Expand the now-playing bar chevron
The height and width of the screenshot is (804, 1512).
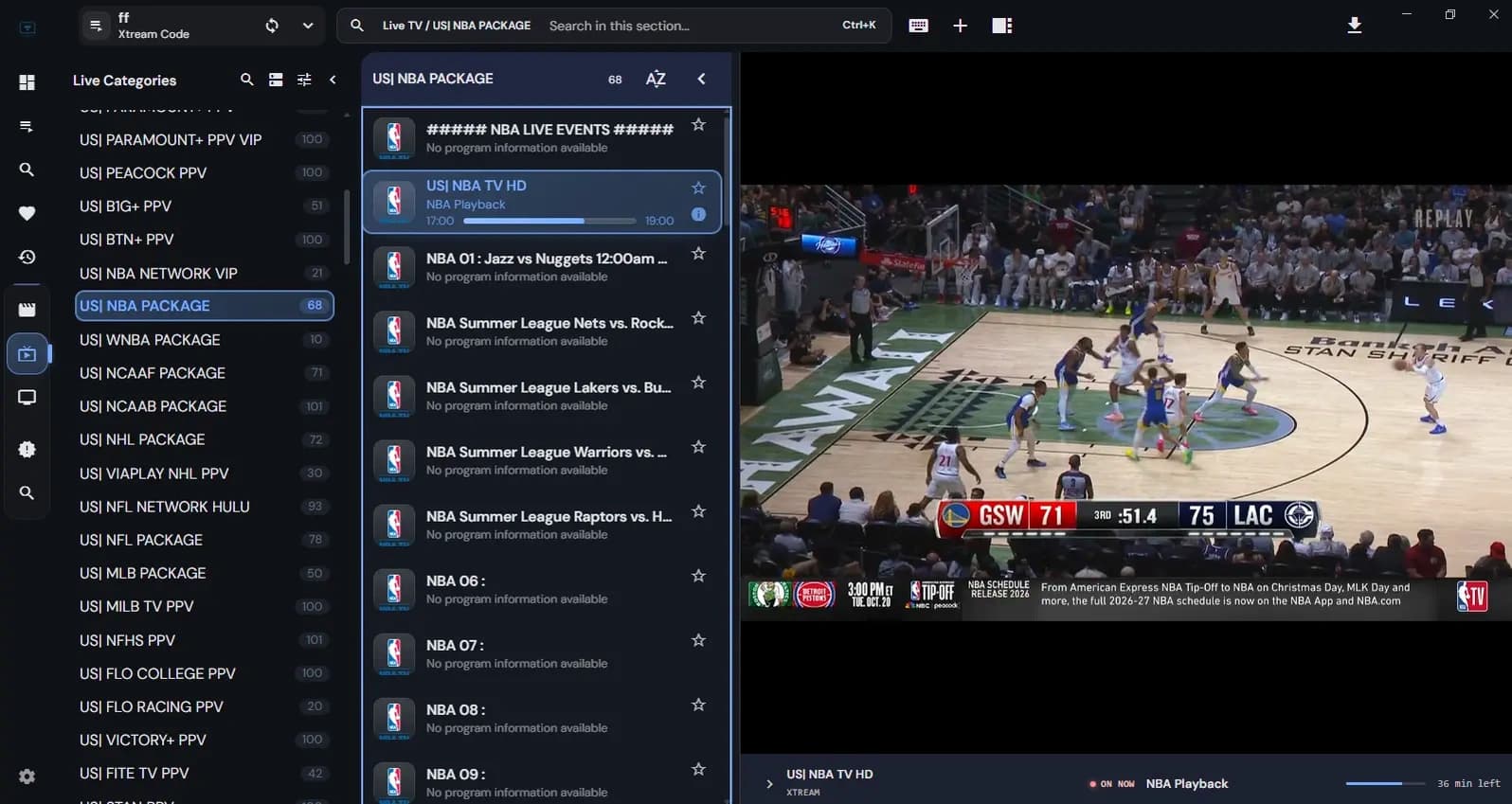(x=769, y=783)
